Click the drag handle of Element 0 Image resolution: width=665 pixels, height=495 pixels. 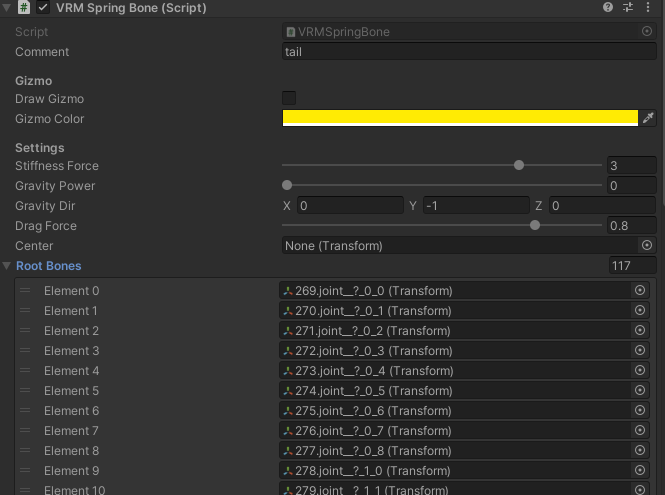[25, 291]
